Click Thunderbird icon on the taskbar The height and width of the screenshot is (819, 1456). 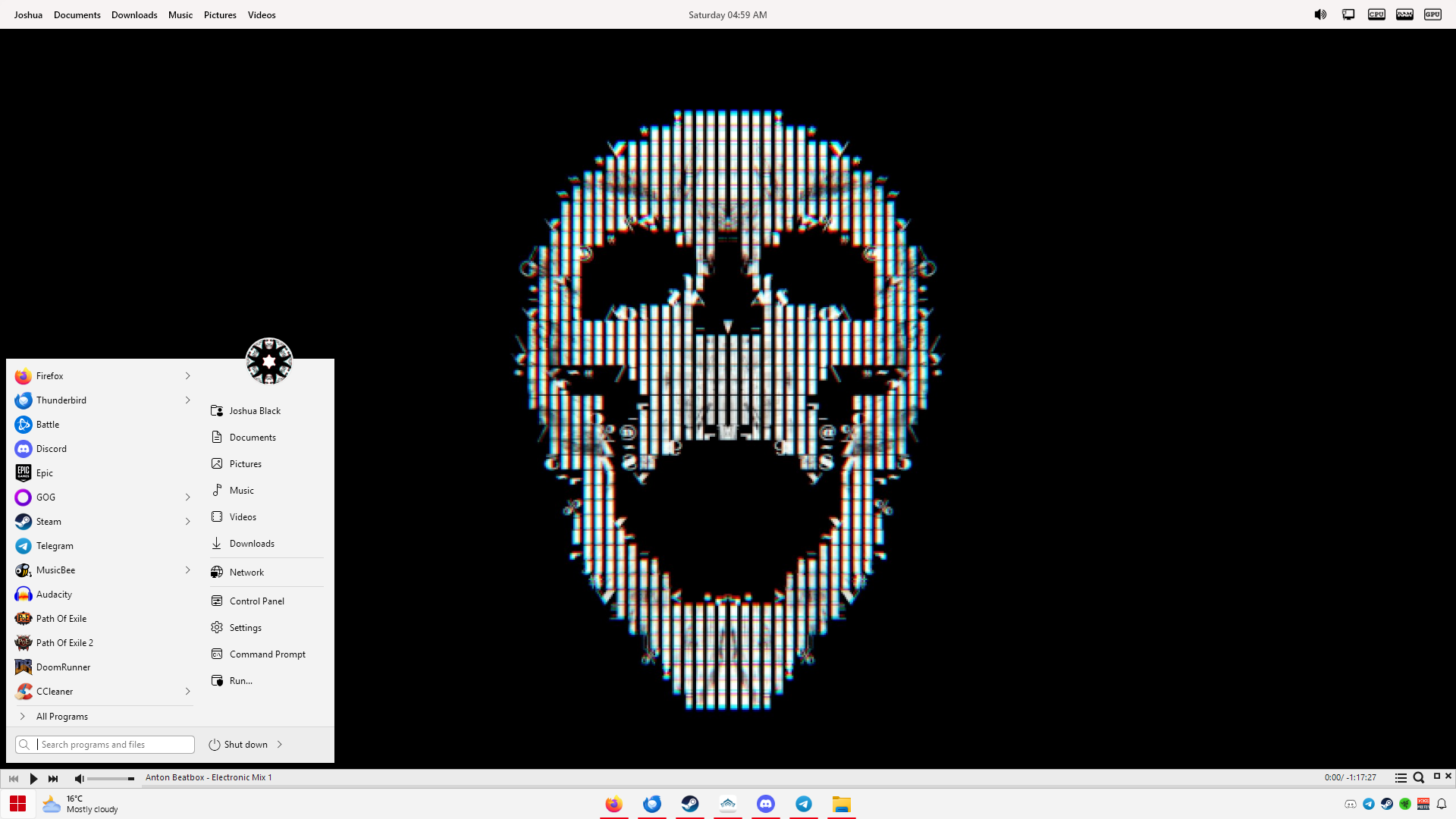(652, 804)
